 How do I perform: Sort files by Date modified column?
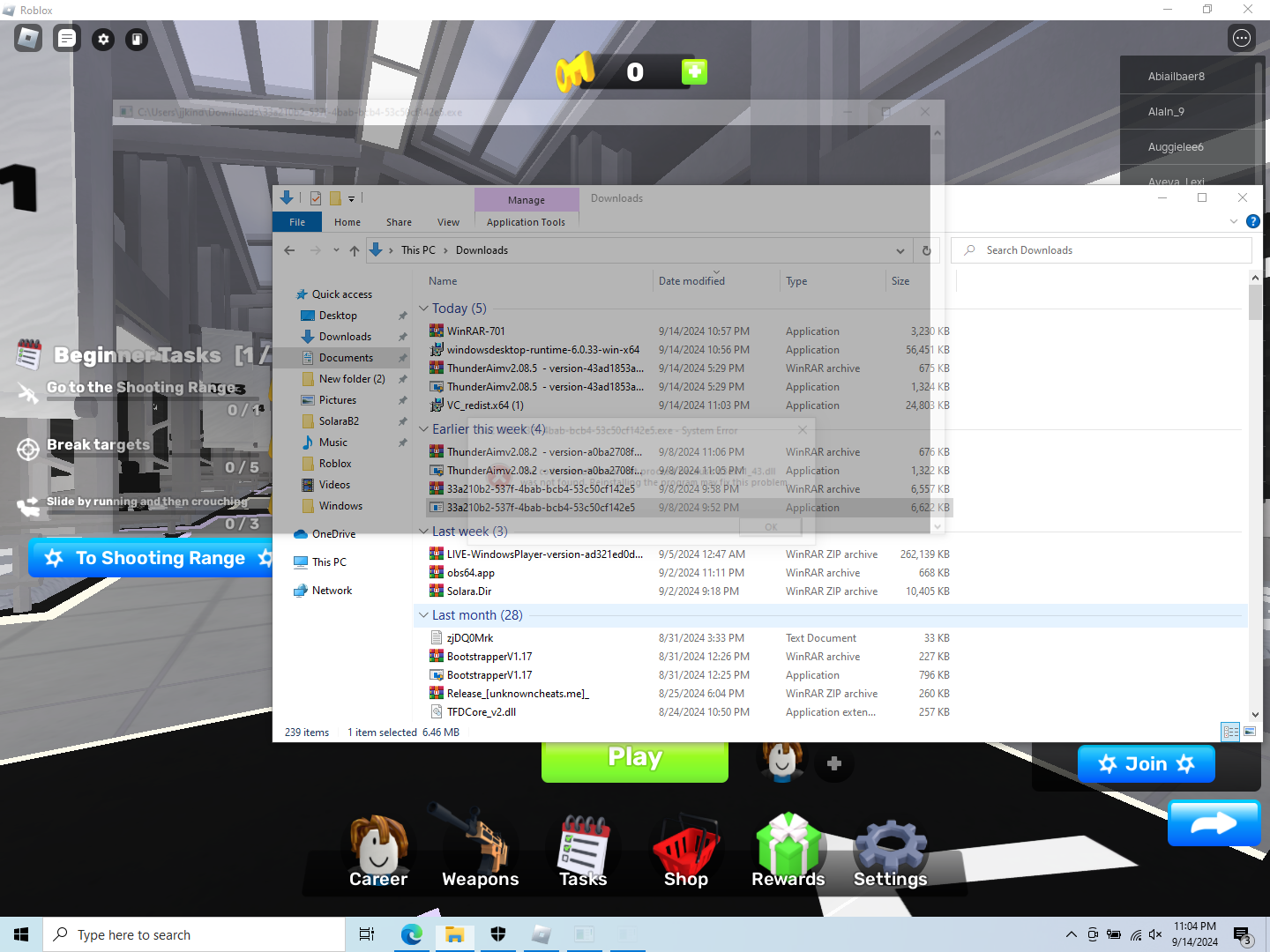click(691, 281)
